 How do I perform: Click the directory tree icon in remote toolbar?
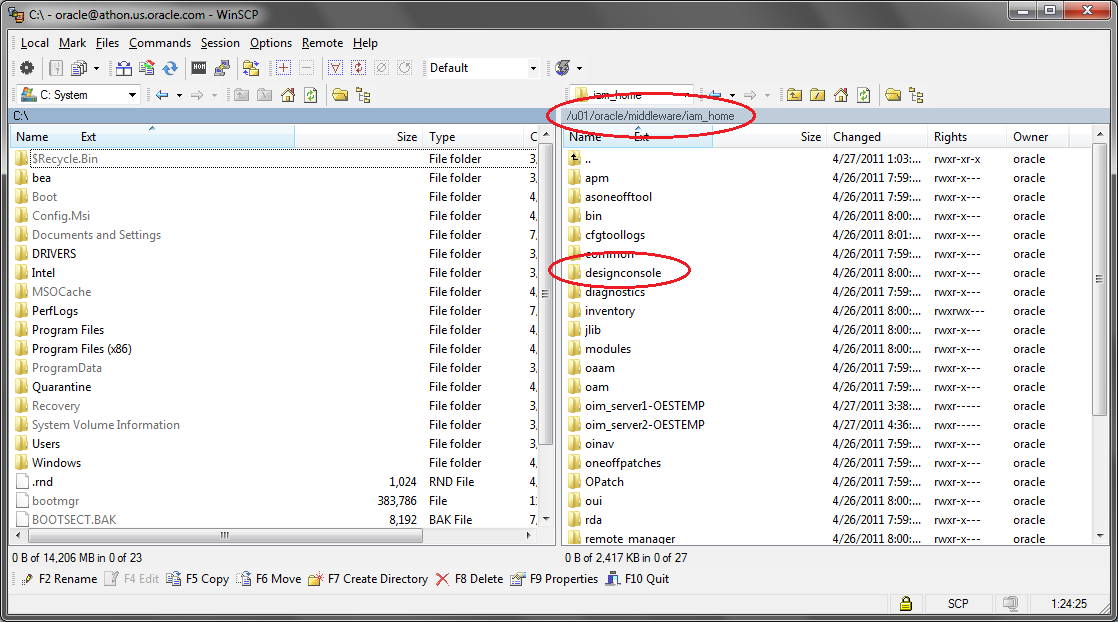pyautogui.click(x=918, y=97)
